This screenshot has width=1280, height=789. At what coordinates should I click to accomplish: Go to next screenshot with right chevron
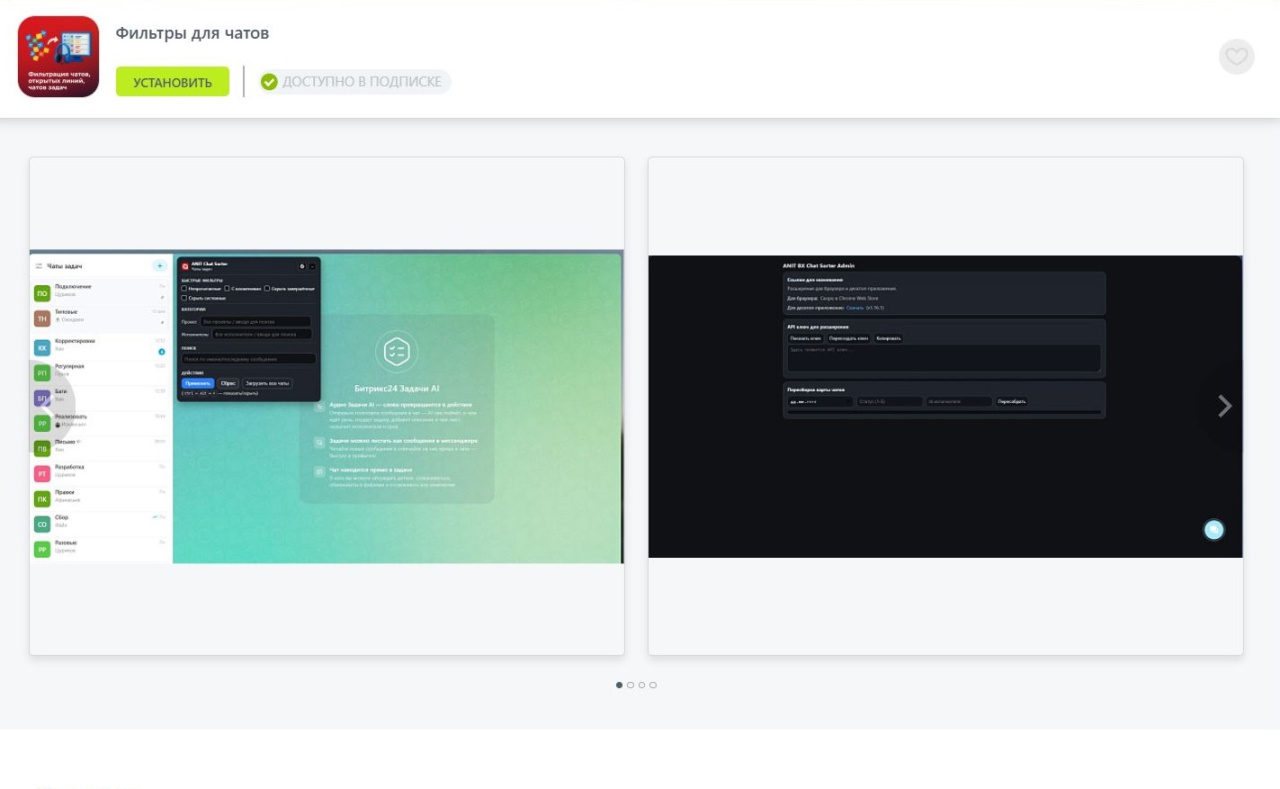pos(1224,406)
